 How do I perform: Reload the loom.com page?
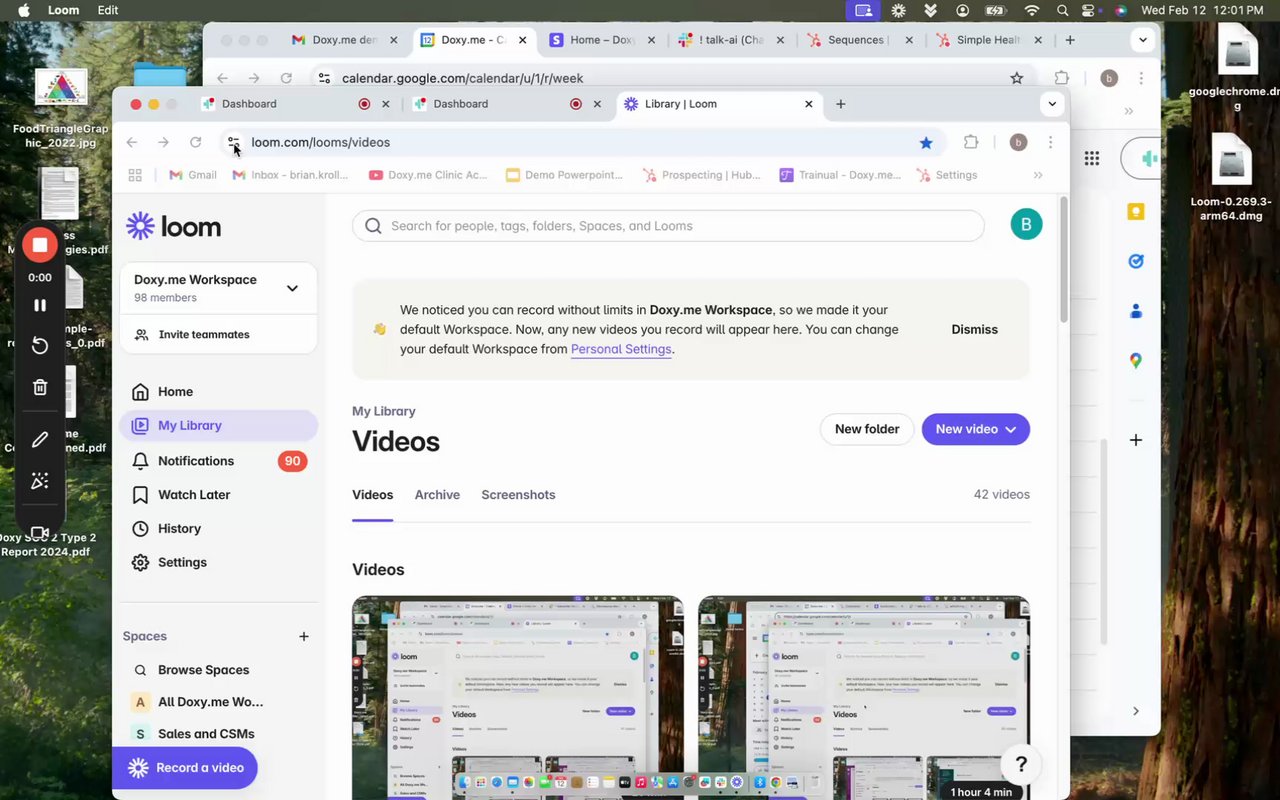tap(196, 142)
